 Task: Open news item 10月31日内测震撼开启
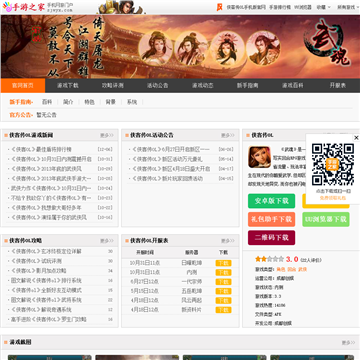[x=51, y=159]
